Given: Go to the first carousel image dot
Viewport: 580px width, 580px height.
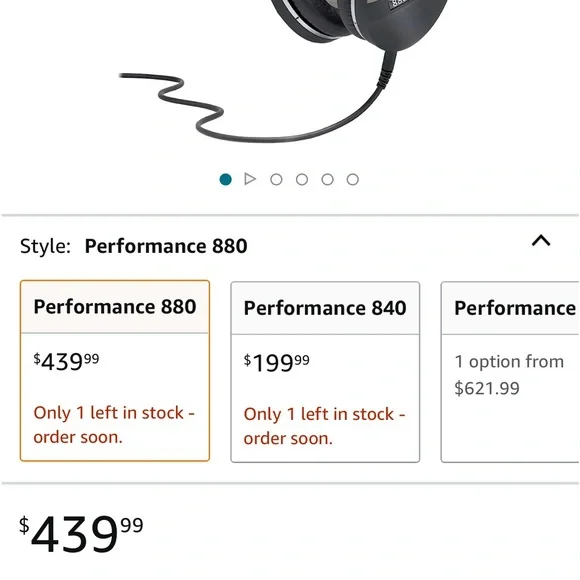Looking at the screenshot, I should tap(226, 179).
